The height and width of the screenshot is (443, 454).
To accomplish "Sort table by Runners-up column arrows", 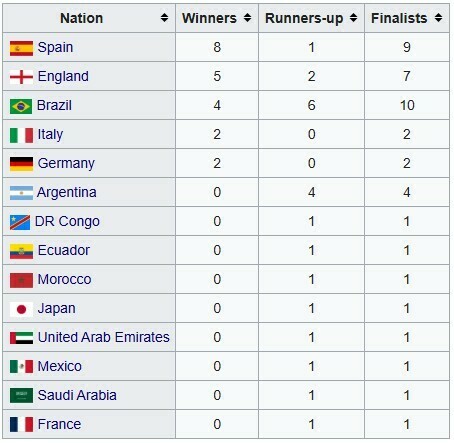I will (354, 18).
